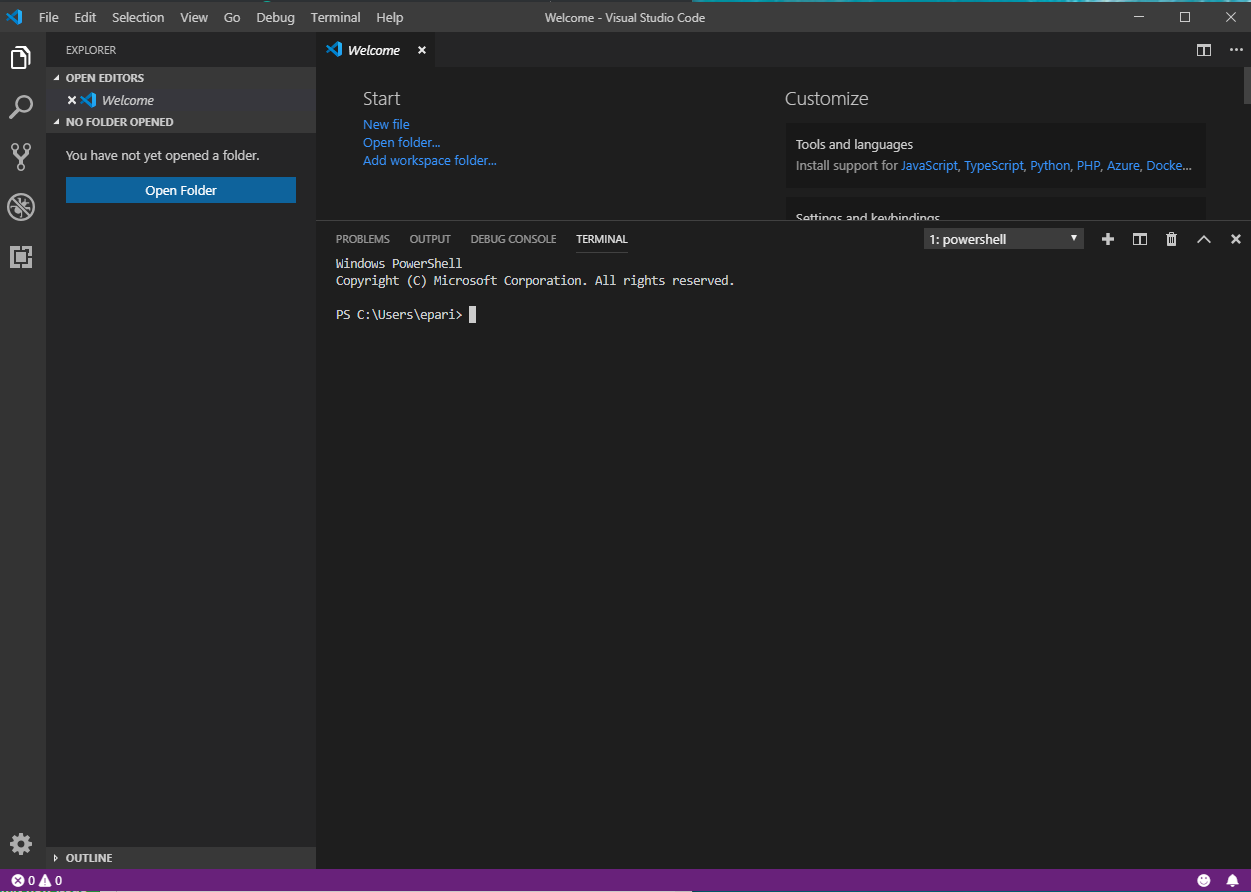
Task: Open the Search view in the activity bar
Action: coord(21,107)
